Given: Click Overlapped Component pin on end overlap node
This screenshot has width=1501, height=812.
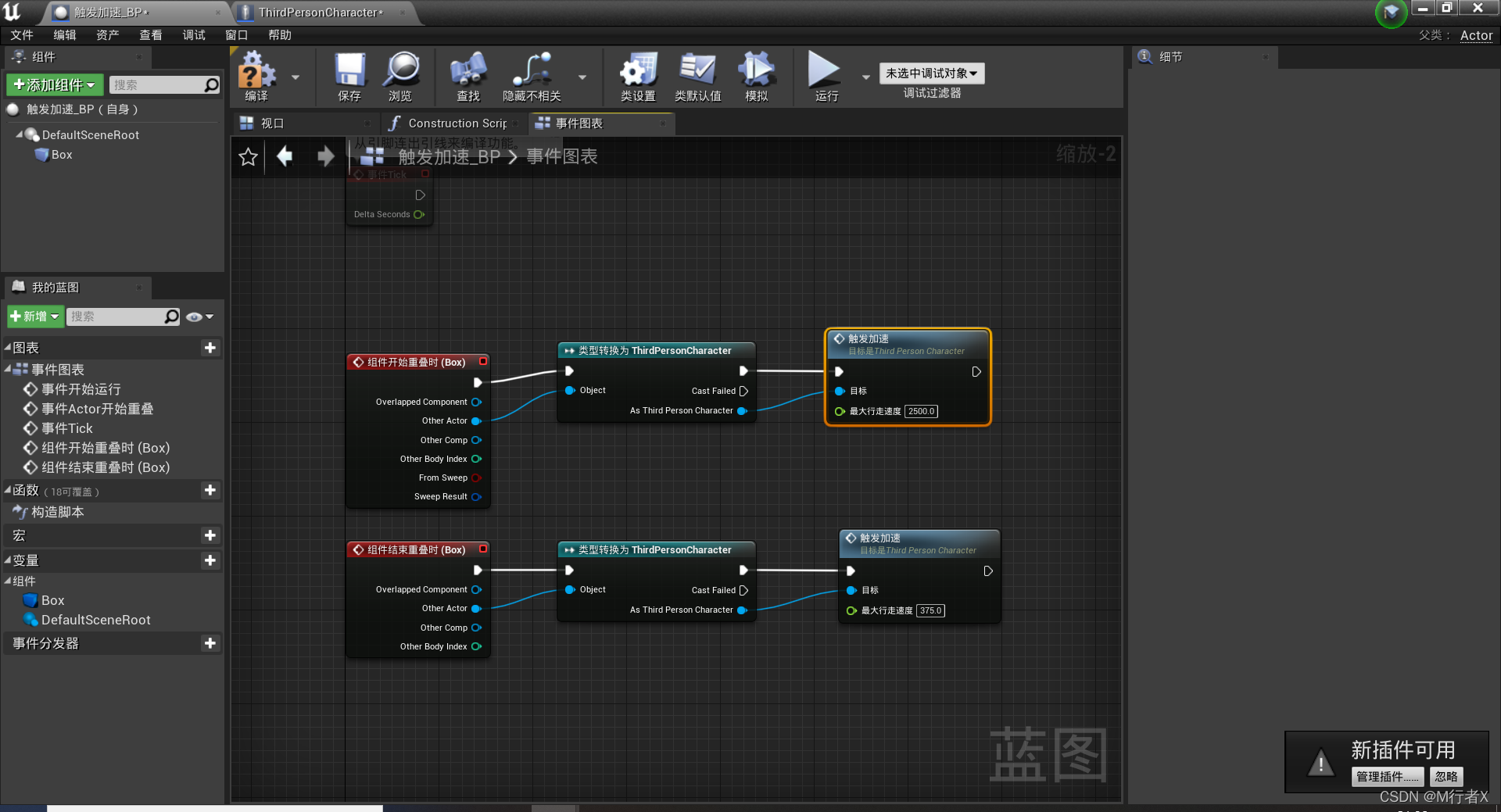Looking at the screenshot, I should click(476, 589).
